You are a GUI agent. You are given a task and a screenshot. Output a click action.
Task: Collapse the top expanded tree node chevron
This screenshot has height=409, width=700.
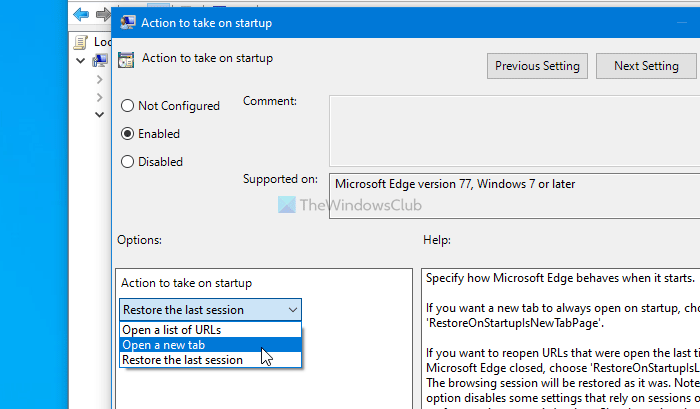pos(81,61)
